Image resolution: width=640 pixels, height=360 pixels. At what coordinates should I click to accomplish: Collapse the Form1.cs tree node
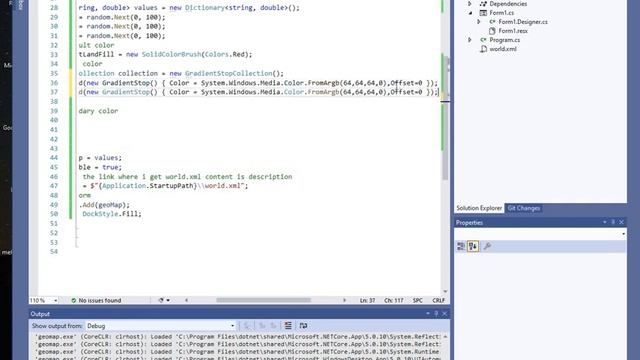(x=470, y=13)
